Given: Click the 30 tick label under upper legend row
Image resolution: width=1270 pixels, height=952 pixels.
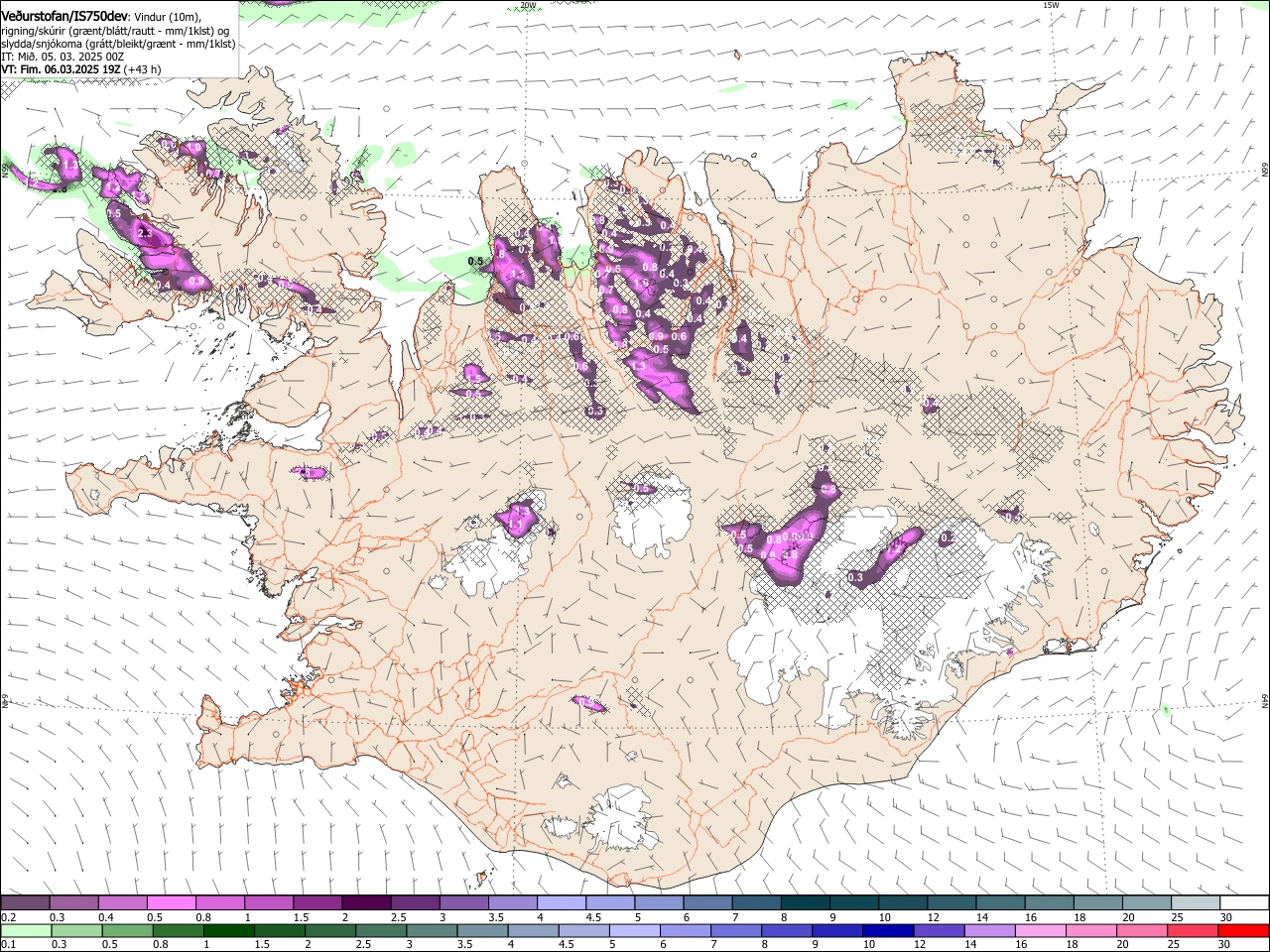Looking at the screenshot, I should (x=1226, y=917).
